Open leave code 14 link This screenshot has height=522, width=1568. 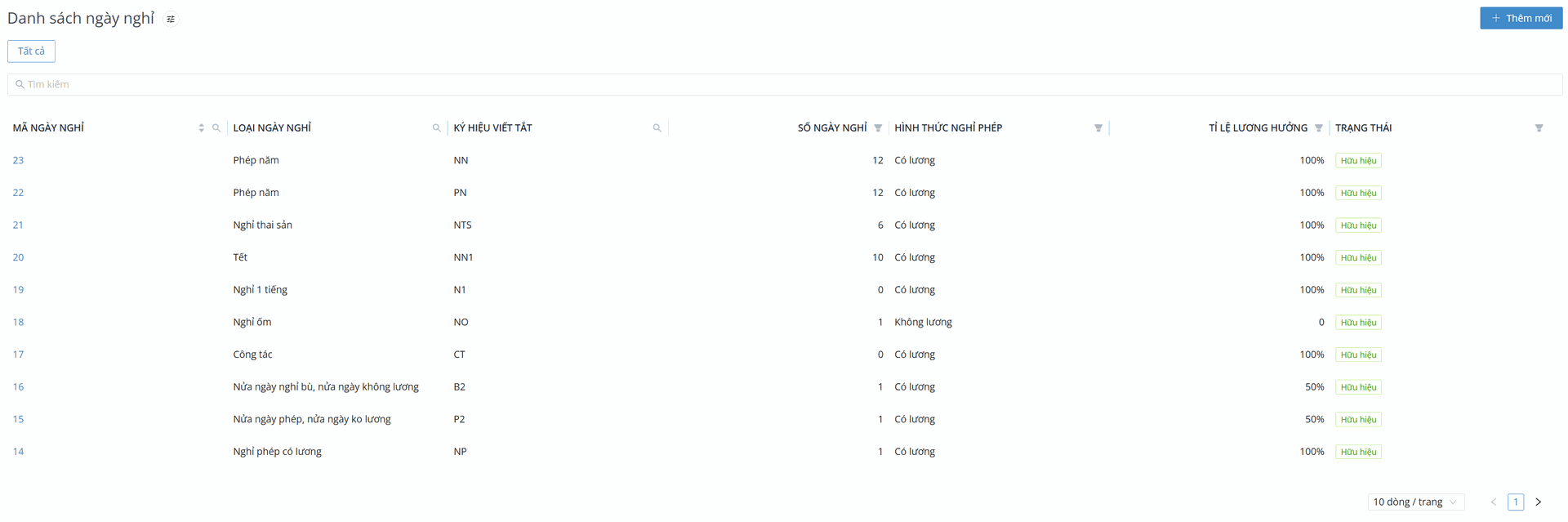click(18, 452)
